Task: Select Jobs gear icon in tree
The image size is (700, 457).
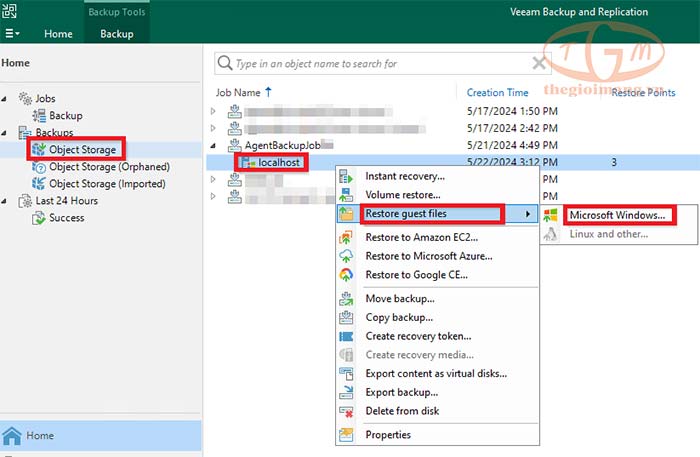Action: pyautogui.click(x=25, y=98)
